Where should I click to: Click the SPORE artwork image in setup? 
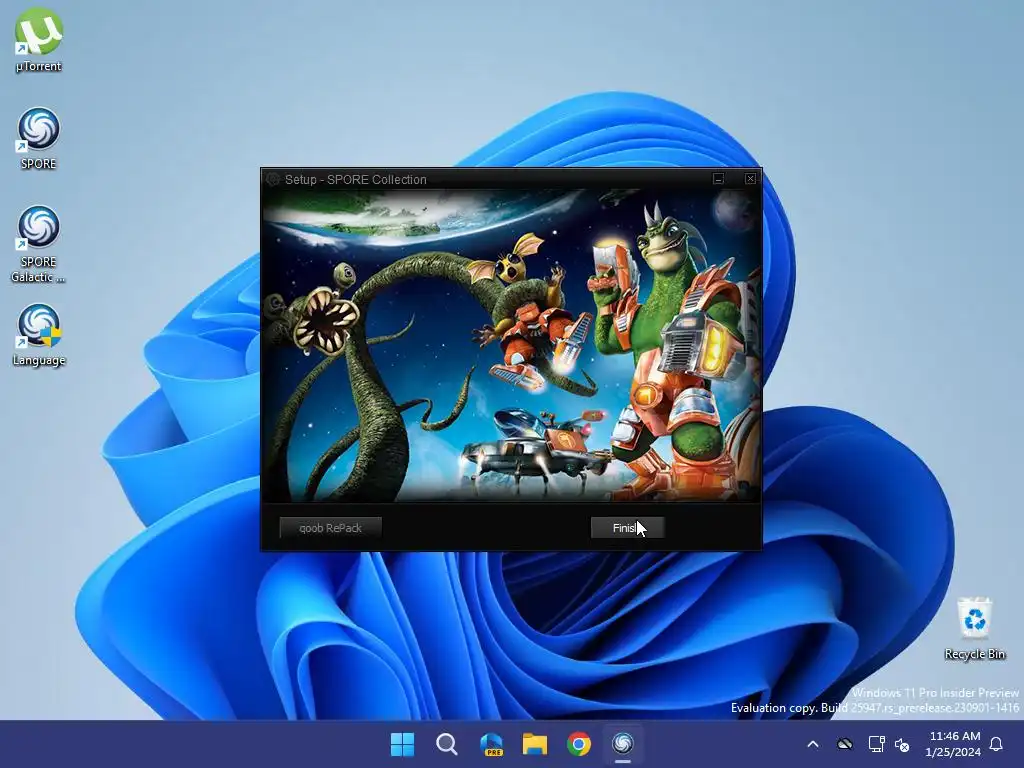511,346
